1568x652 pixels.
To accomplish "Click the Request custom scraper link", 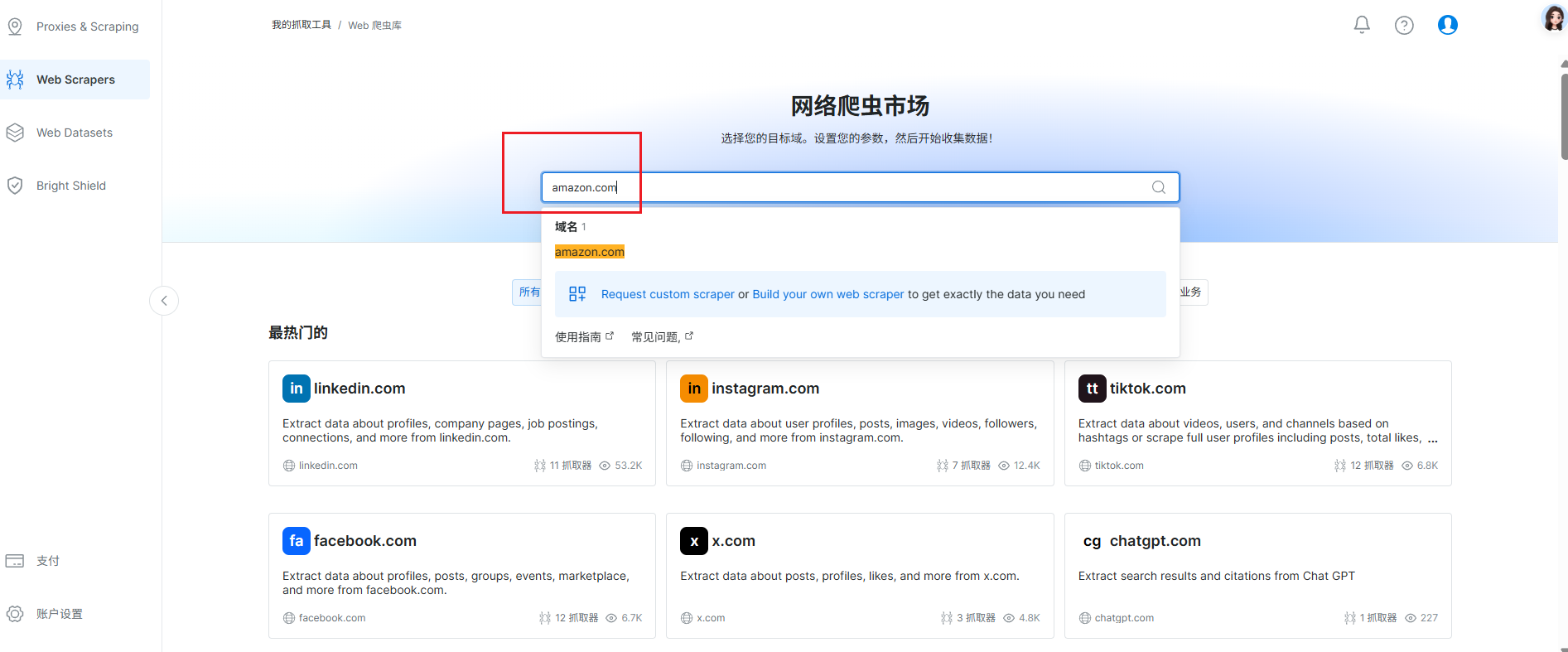I will [668, 294].
